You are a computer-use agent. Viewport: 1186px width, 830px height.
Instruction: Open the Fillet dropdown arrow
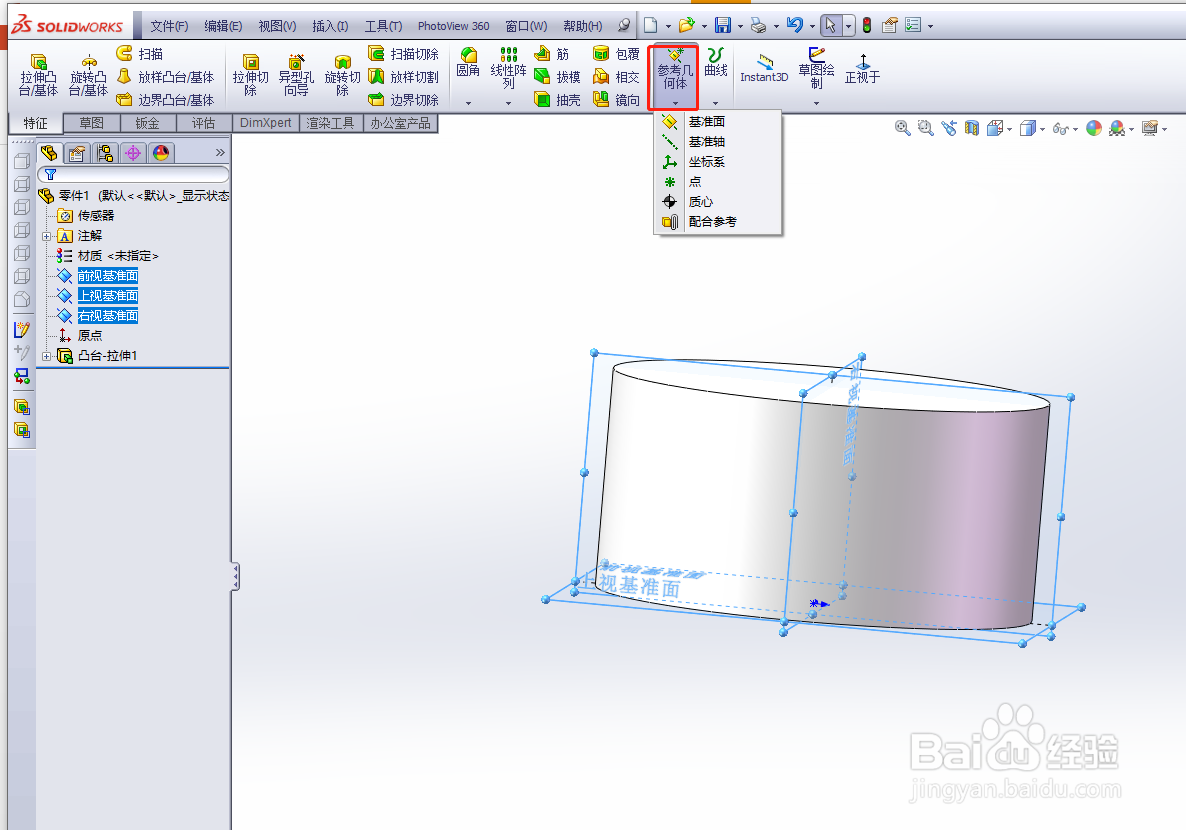(x=468, y=103)
